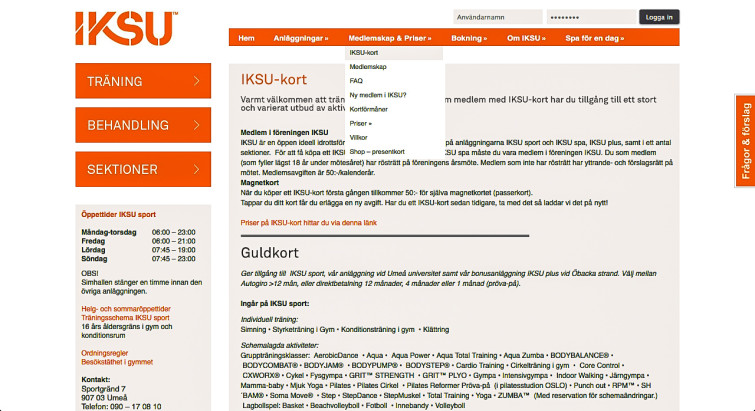The height and width of the screenshot is (411, 755).
Task: Follow the Priser på IKSU-kort link
Action: pos(309,223)
